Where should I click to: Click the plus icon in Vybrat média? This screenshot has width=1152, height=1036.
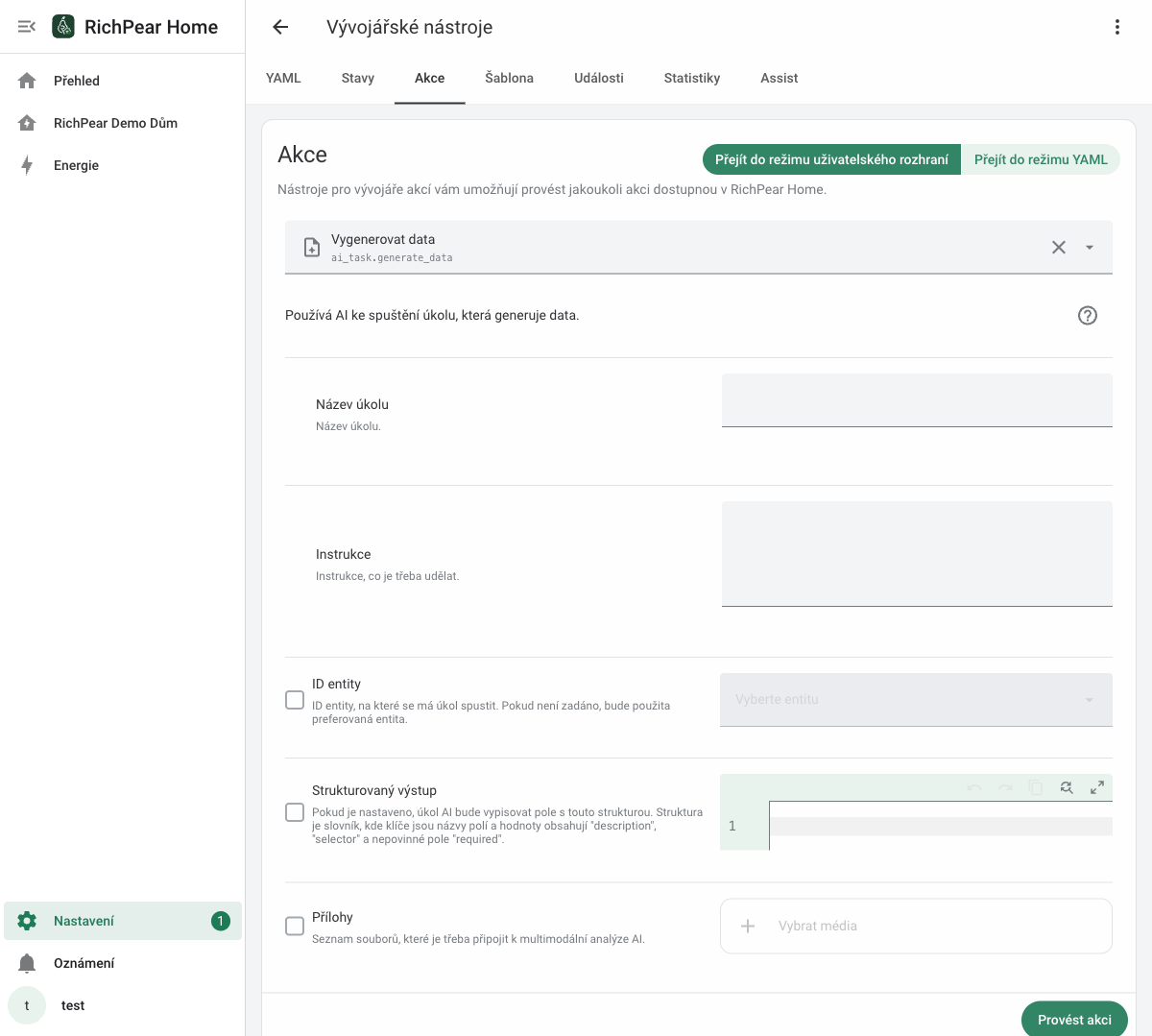(748, 926)
